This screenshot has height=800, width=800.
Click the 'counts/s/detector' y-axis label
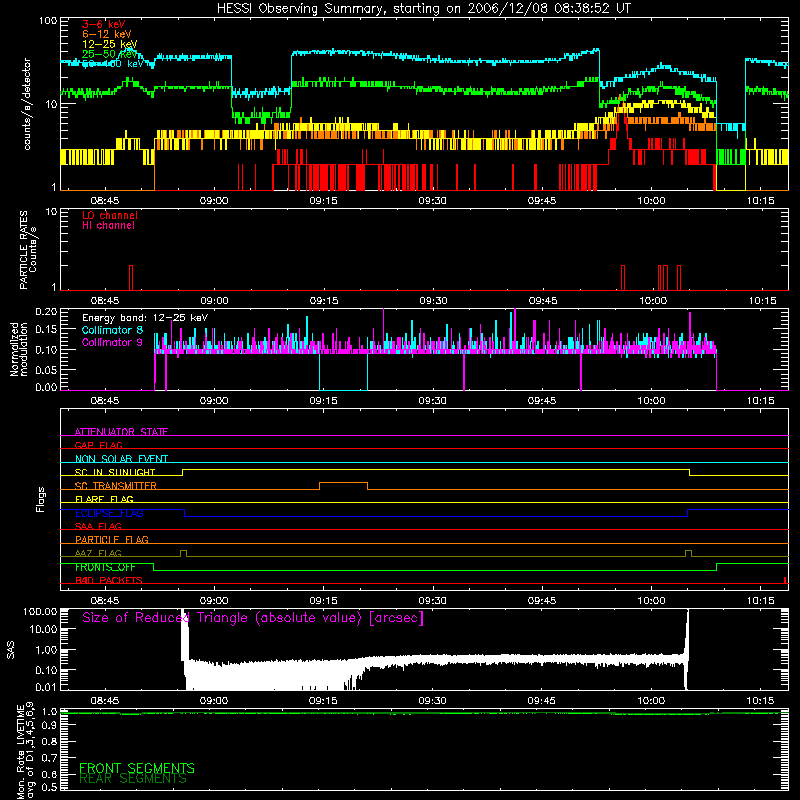27,104
